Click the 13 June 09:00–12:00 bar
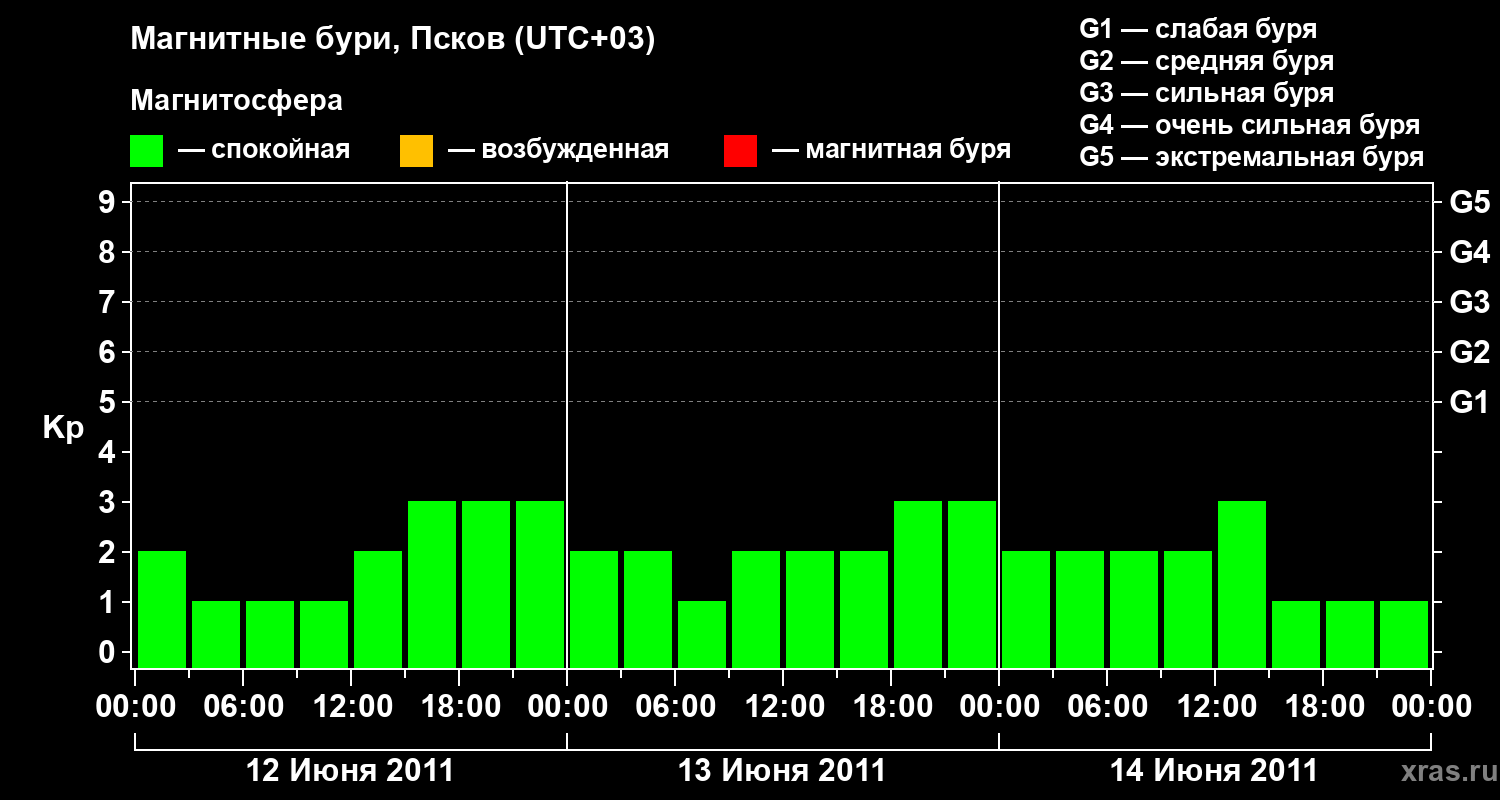The image size is (1500, 800). pos(756,609)
